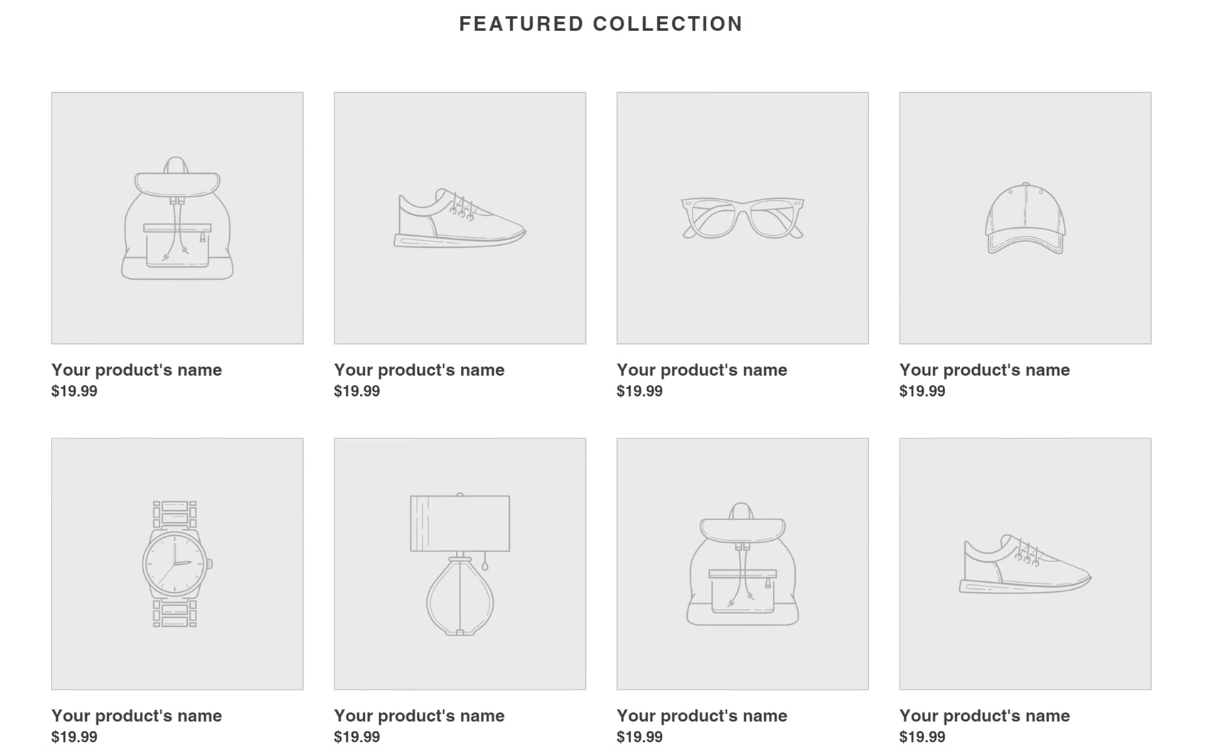This screenshot has width=1206, height=752.
Task: Select the backpack image in the bottom row
Action: point(742,564)
